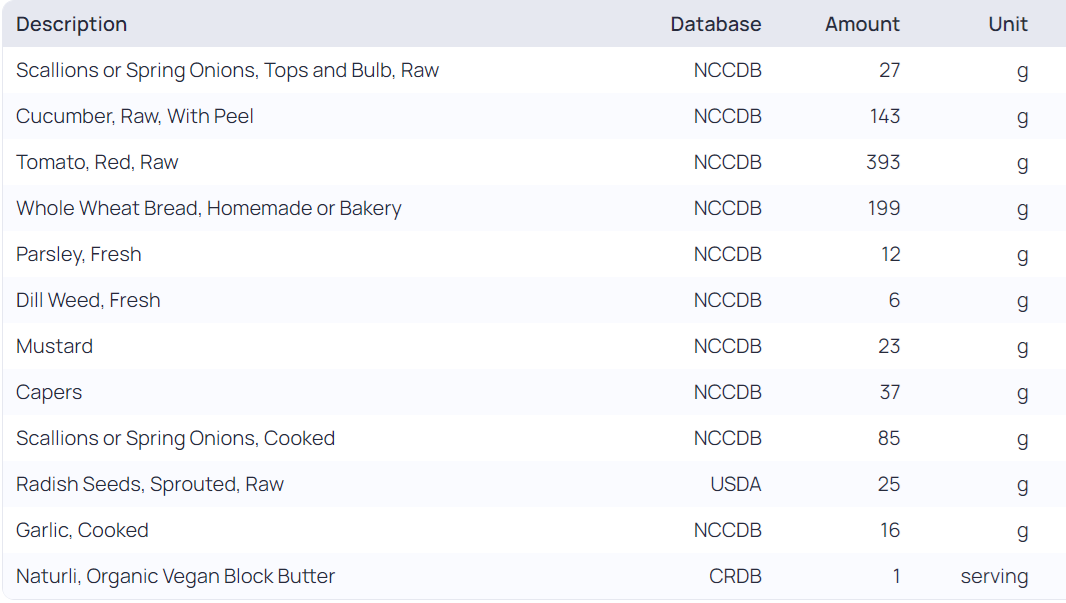Viewport: 1066px width, 603px height.
Task: Open Naturli, Organic Vegan Block Butter item
Action: 175,576
